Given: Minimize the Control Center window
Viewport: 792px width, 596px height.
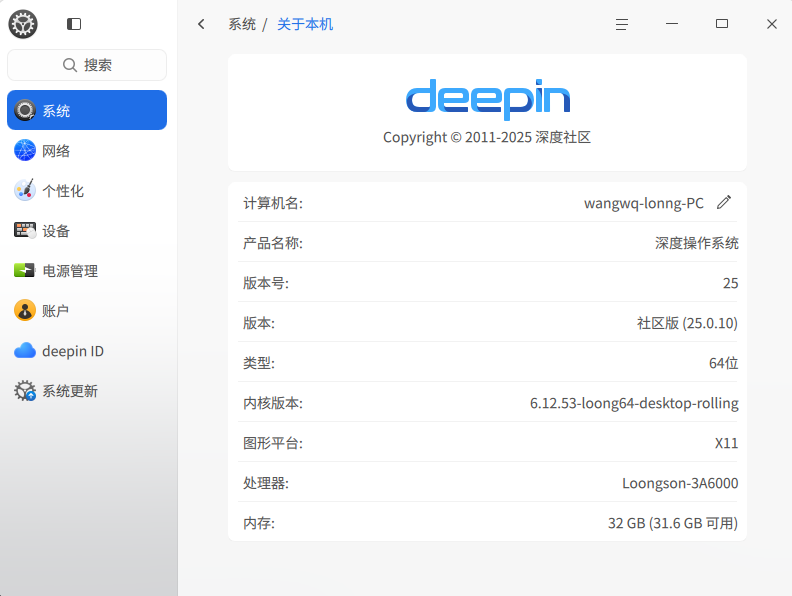Looking at the screenshot, I should pos(672,24).
